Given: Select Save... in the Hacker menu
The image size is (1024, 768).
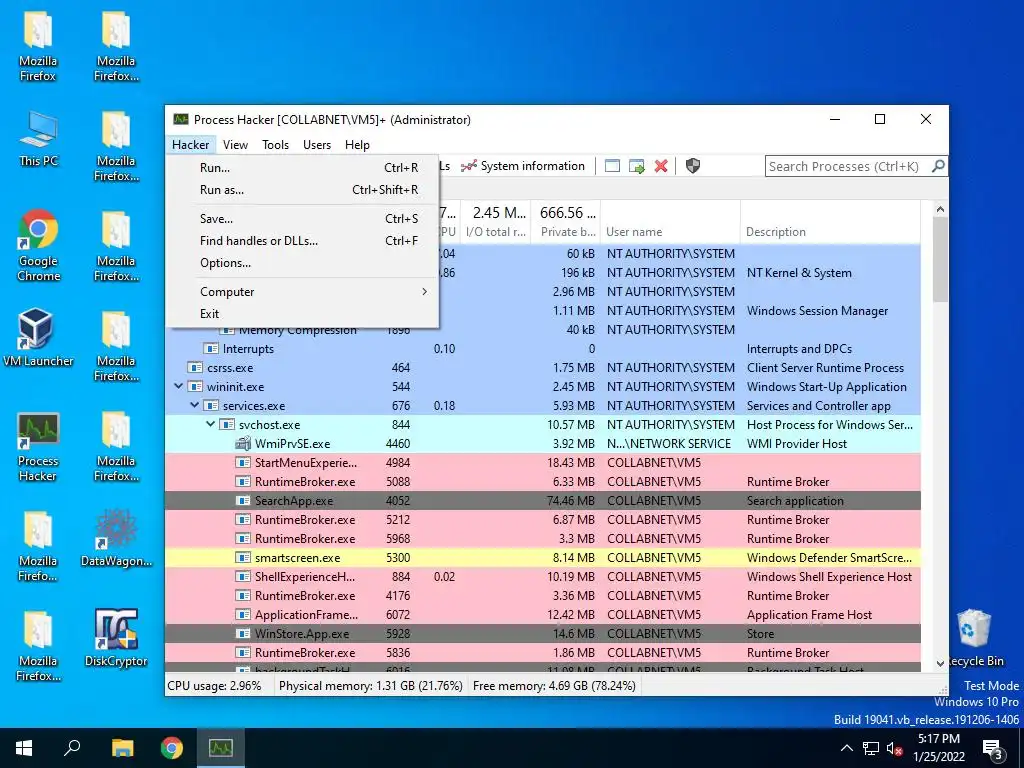Looking at the screenshot, I should (x=302, y=218).
